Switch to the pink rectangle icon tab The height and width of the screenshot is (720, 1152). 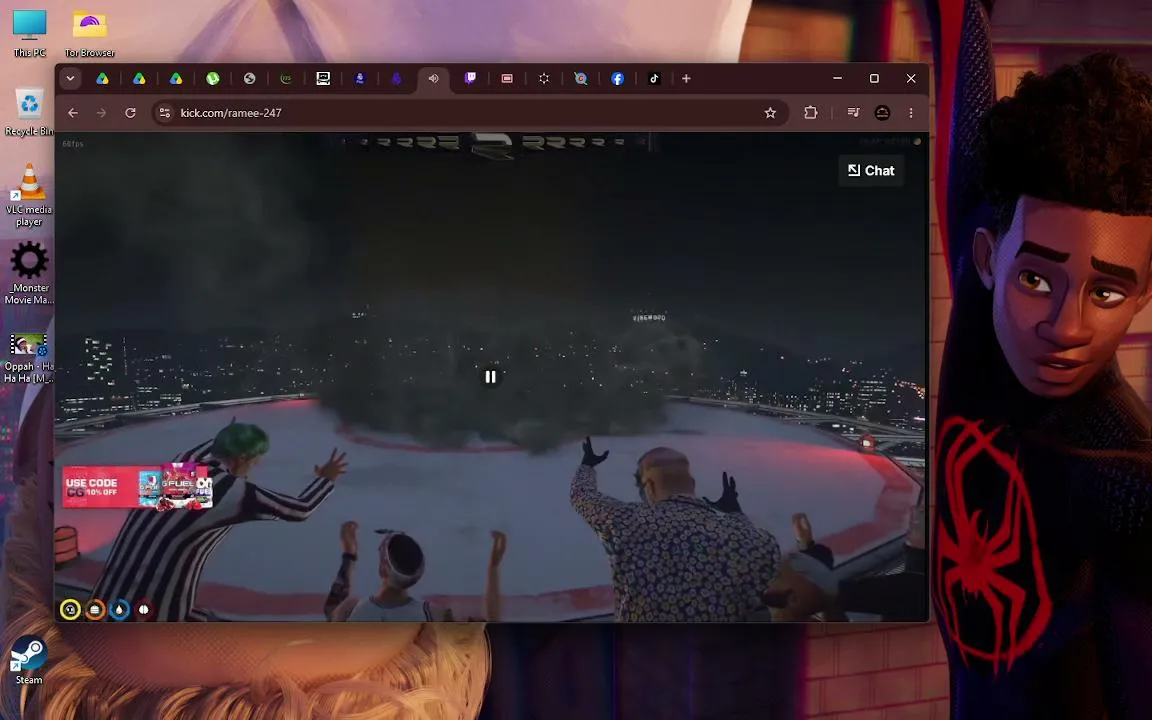[x=507, y=79]
